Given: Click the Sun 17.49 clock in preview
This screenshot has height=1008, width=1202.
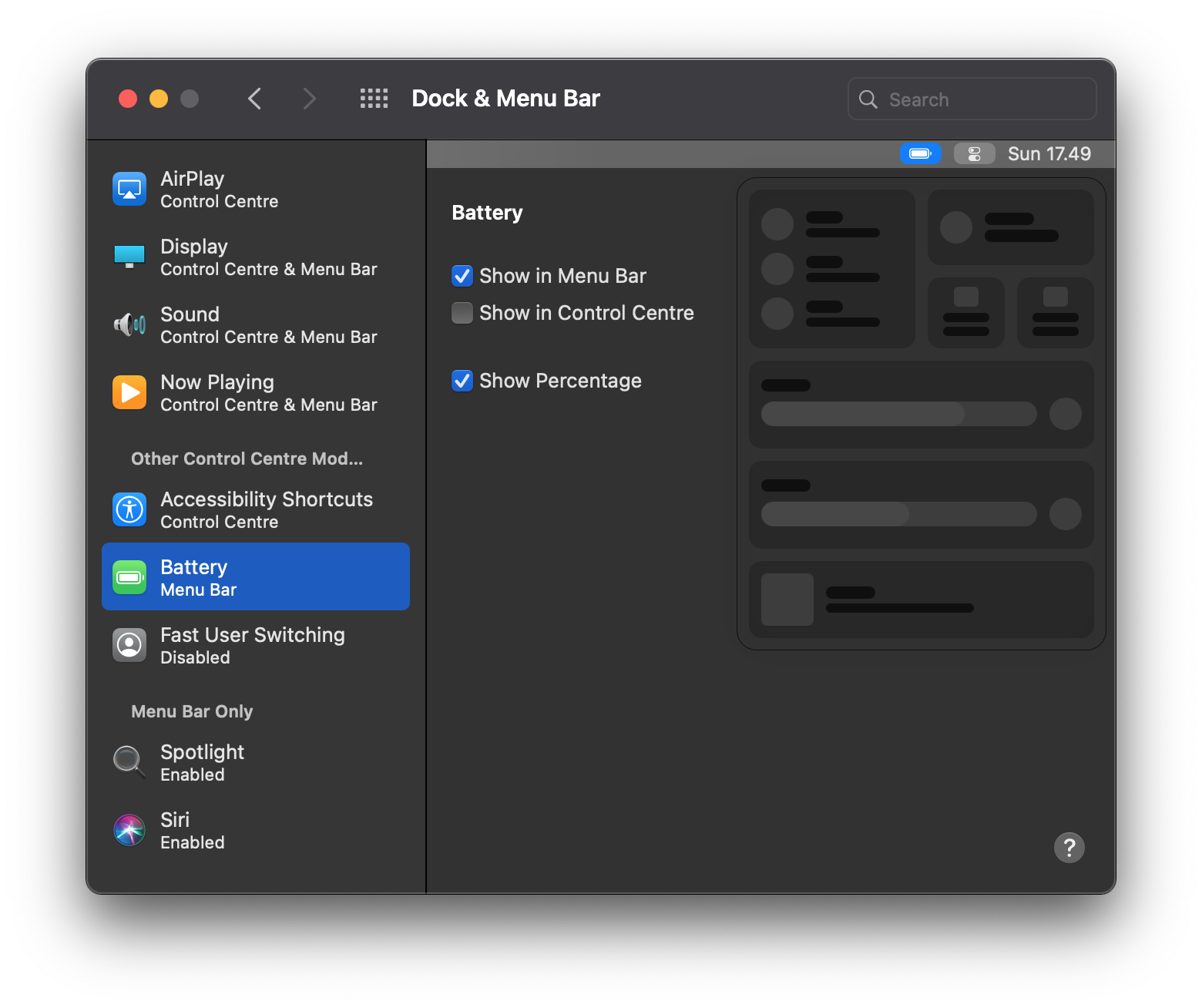Looking at the screenshot, I should [1049, 153].
